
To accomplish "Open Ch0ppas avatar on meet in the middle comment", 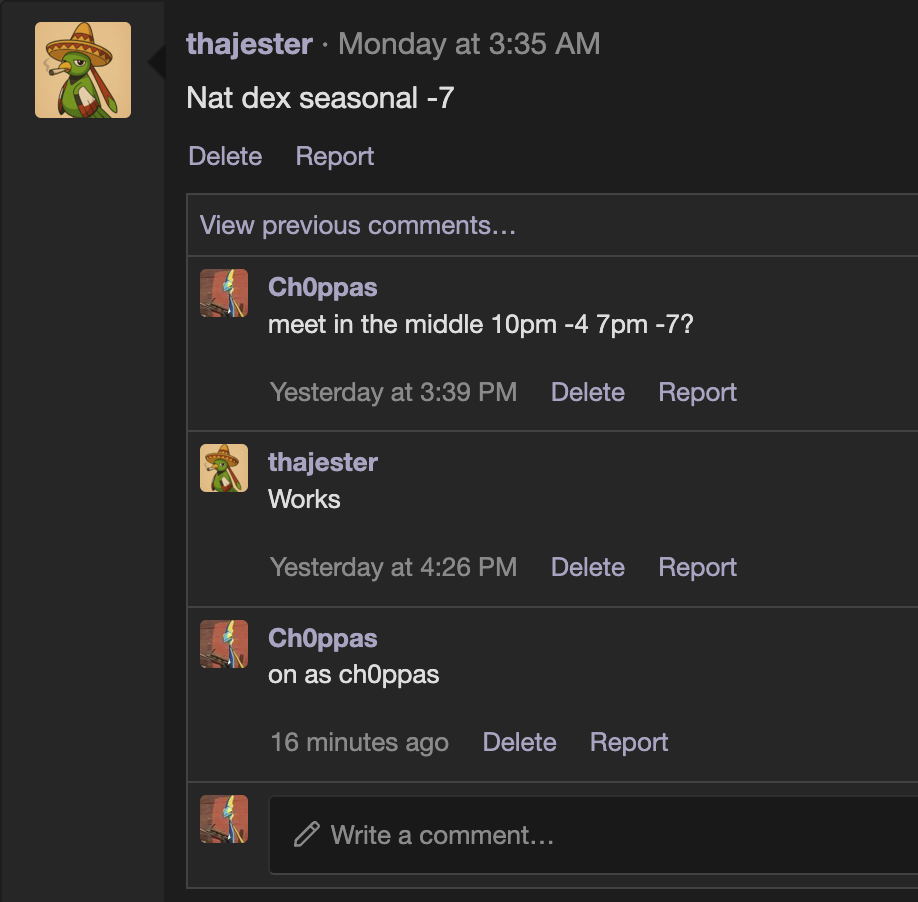I will 224,293.
